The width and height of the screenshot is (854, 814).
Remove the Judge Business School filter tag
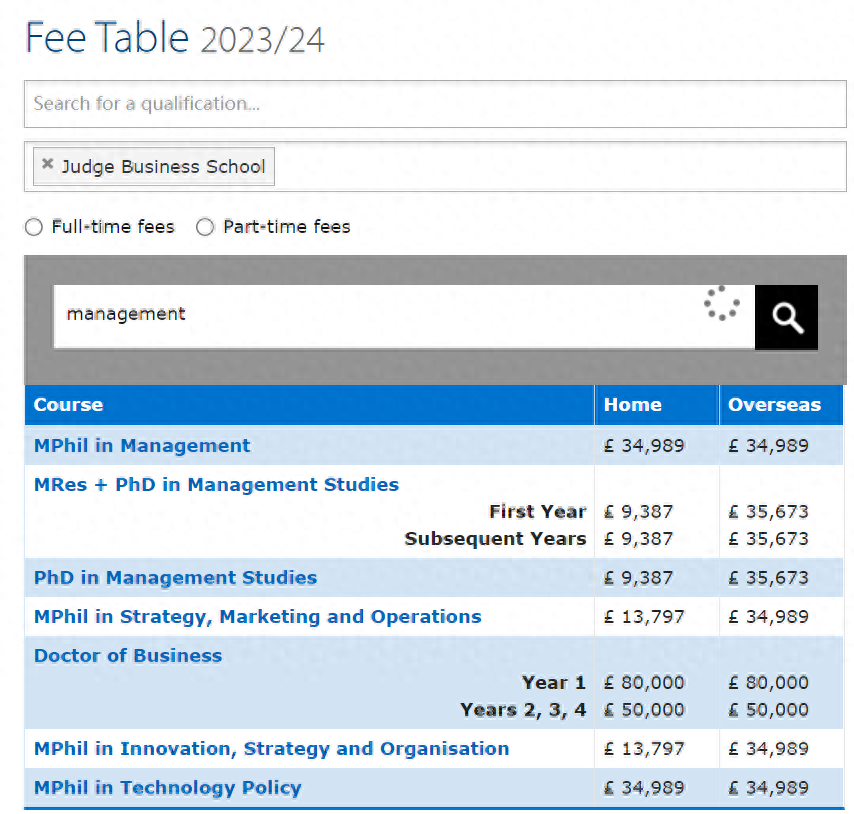point(47,165)
